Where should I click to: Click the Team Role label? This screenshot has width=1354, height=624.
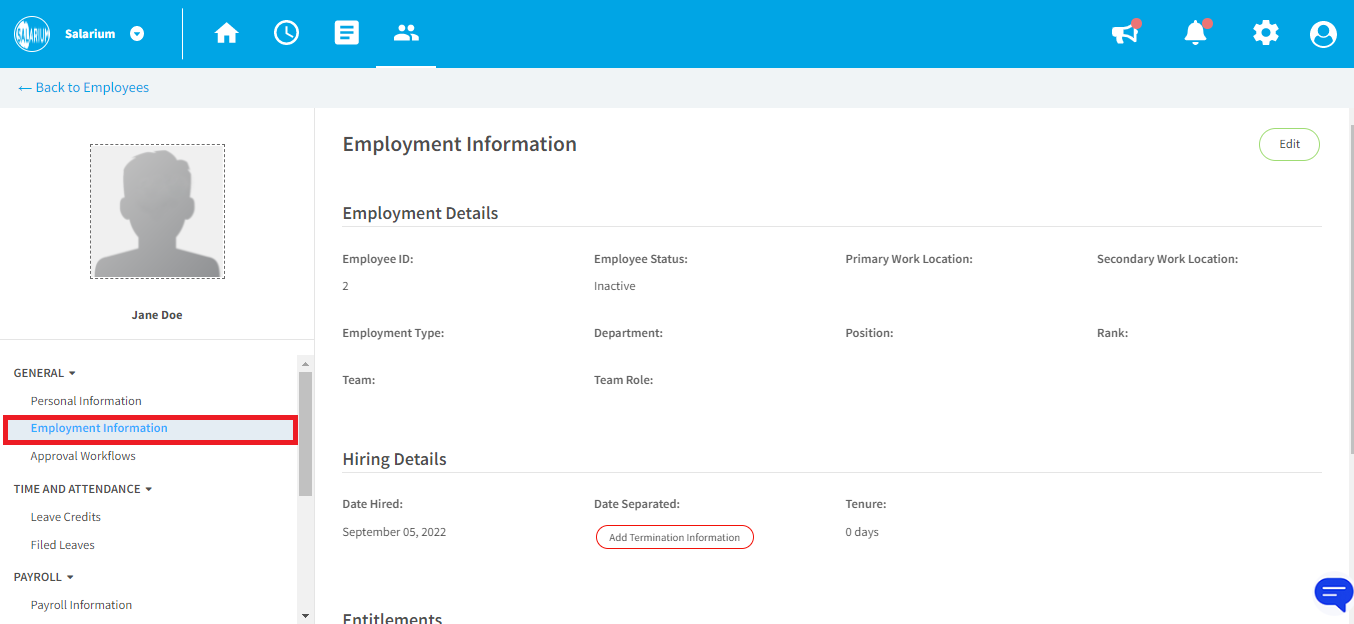(x=623, y=380)
